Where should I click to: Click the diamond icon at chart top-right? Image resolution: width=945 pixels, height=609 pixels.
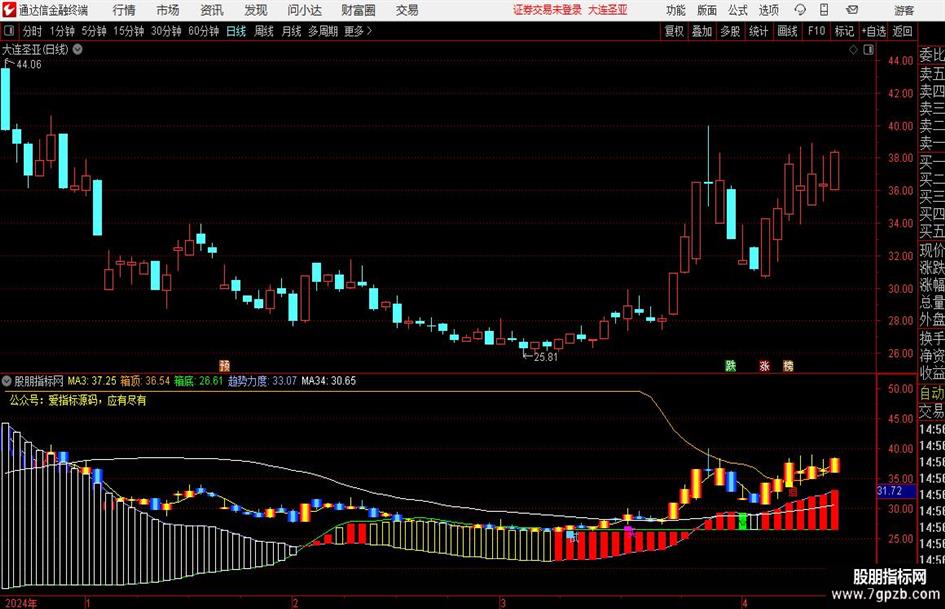click(853, 50)
